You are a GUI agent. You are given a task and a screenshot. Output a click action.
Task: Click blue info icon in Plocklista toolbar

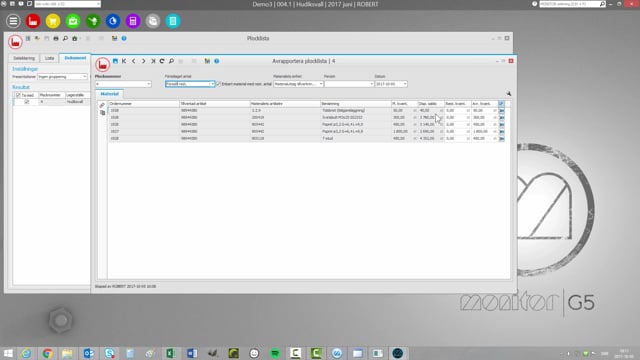tap(124, 38)
